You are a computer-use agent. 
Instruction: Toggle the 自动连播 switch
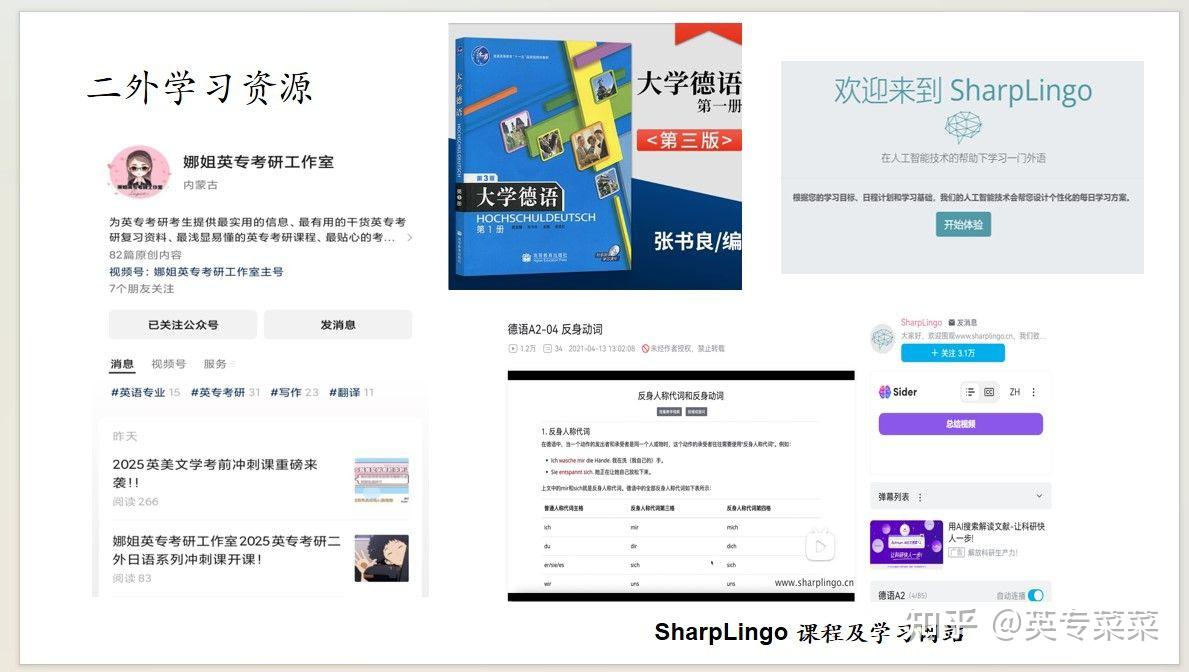tap(1036, 595)
